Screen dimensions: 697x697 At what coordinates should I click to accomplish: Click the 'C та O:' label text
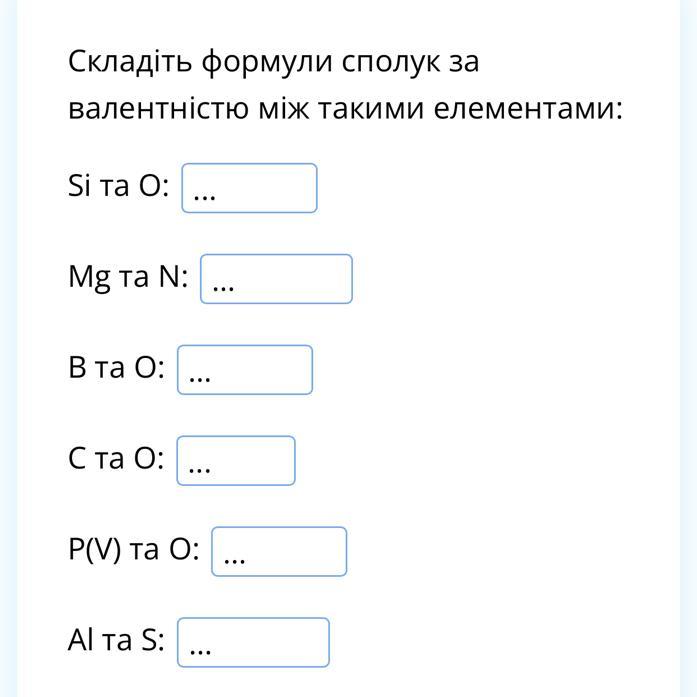point(116,460)
